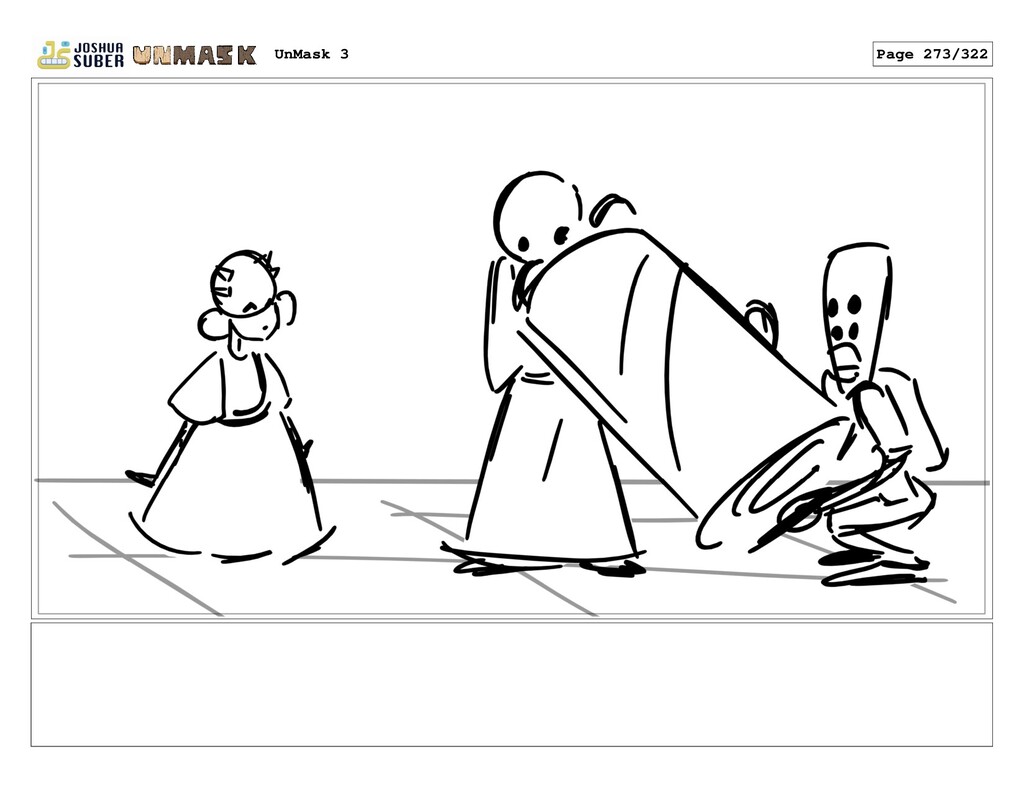1024x793 pixels.
Task: Select the 'UnMask 3' title text
Action: 312,54
